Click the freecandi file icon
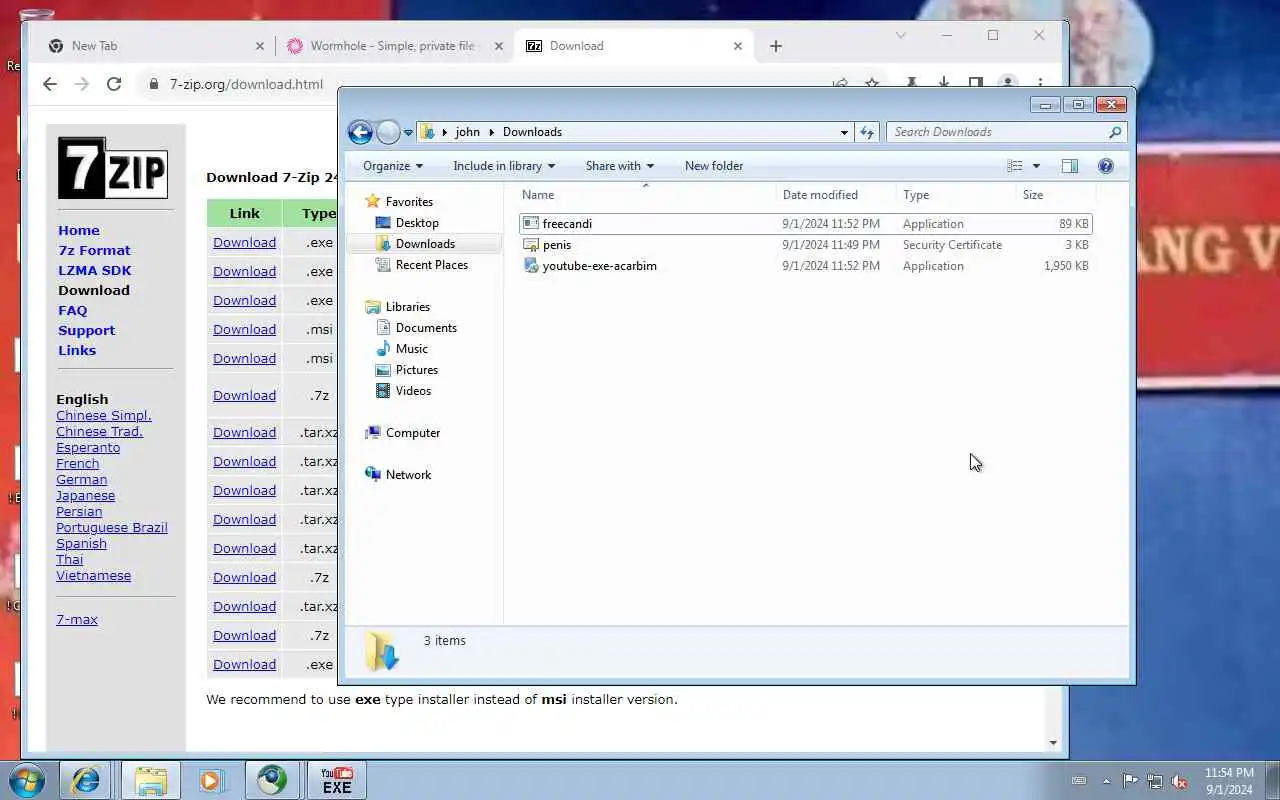Image resolution: width=1280 pixels, height=800 pixels. coord(531,224)
